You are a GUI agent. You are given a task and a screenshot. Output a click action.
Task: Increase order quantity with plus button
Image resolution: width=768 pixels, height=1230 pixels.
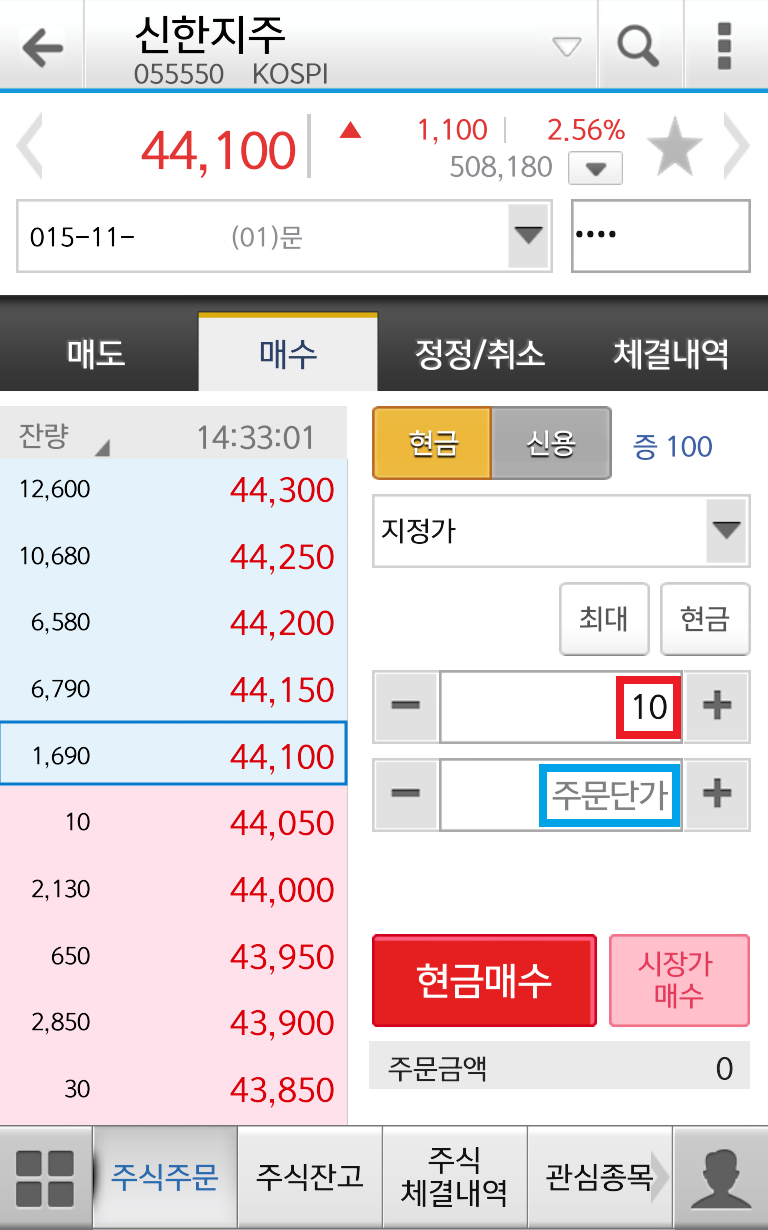(717, 706)
